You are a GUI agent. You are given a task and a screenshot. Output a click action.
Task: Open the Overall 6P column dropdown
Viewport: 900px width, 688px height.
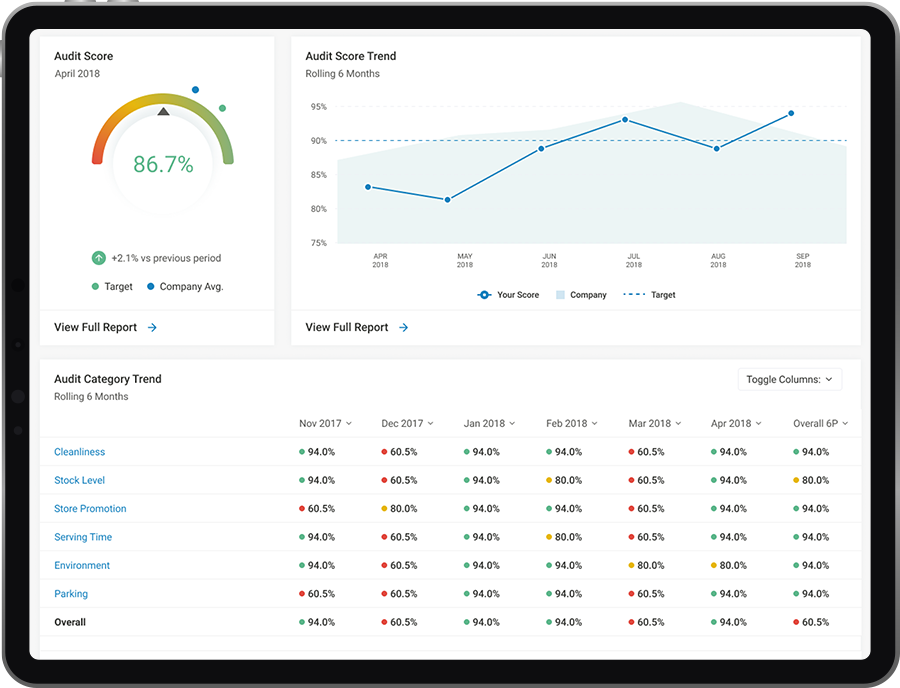[820, 423]
